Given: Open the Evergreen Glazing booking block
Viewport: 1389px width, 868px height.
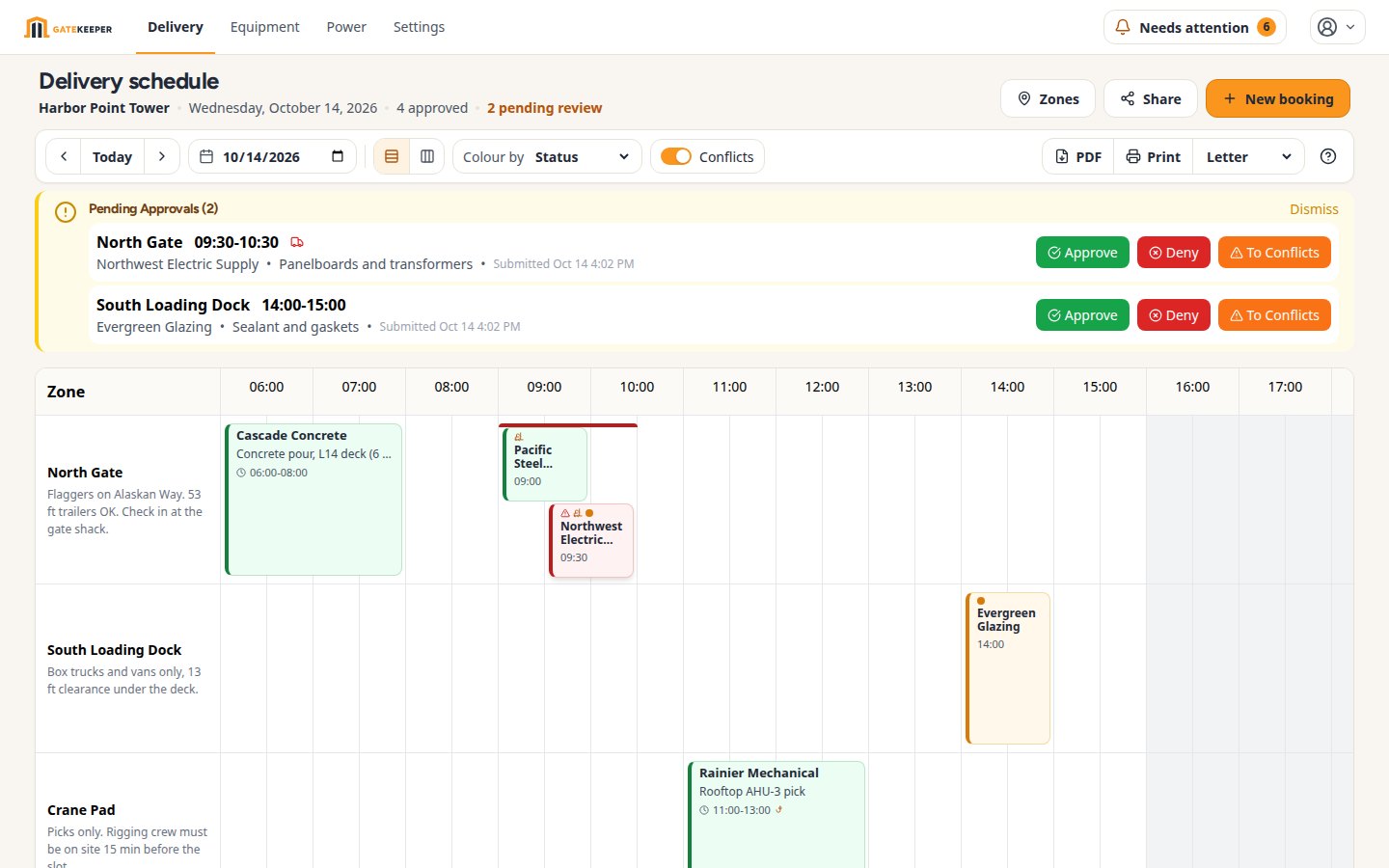Looking at the screenshot, I should 1008,668.
